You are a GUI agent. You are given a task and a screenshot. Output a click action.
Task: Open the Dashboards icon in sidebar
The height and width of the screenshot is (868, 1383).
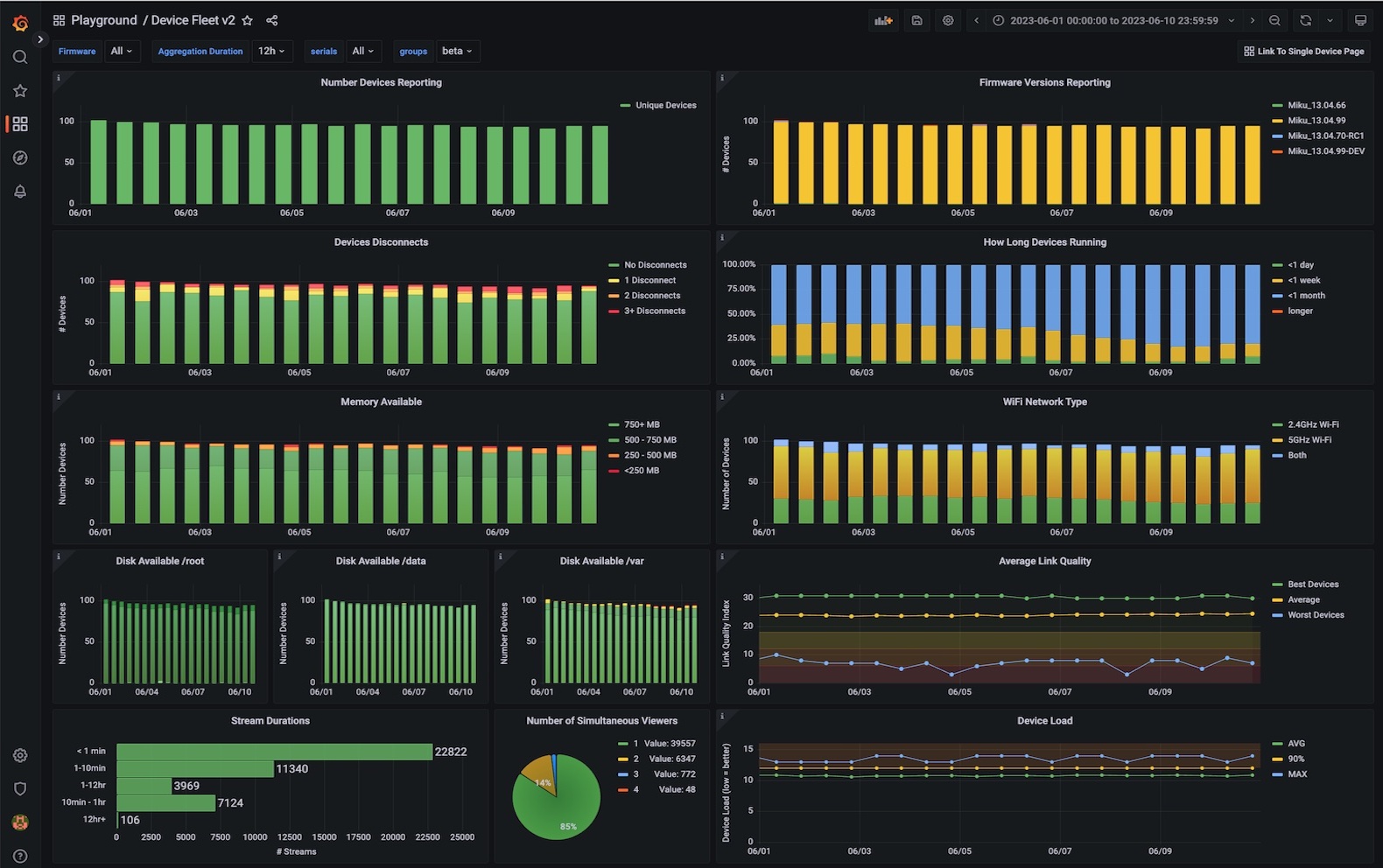coord(20,124)
